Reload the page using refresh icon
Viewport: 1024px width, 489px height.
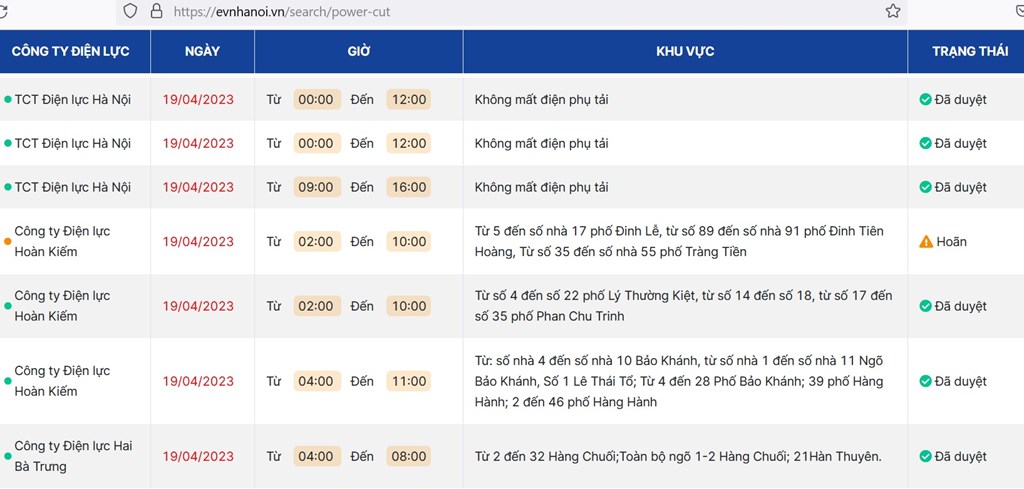pos(3,11)
